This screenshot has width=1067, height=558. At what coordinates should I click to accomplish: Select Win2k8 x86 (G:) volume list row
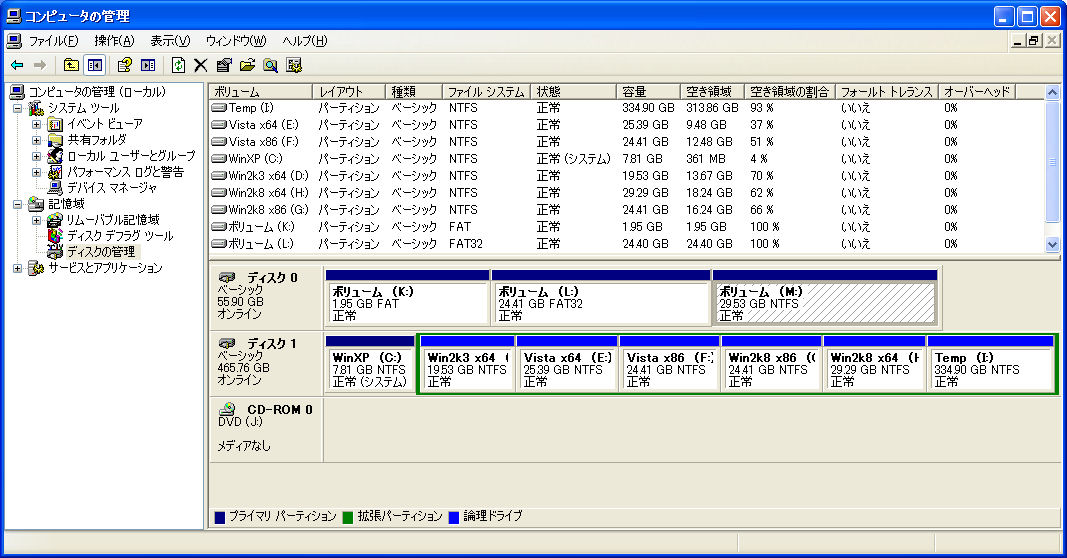point(626,210)
